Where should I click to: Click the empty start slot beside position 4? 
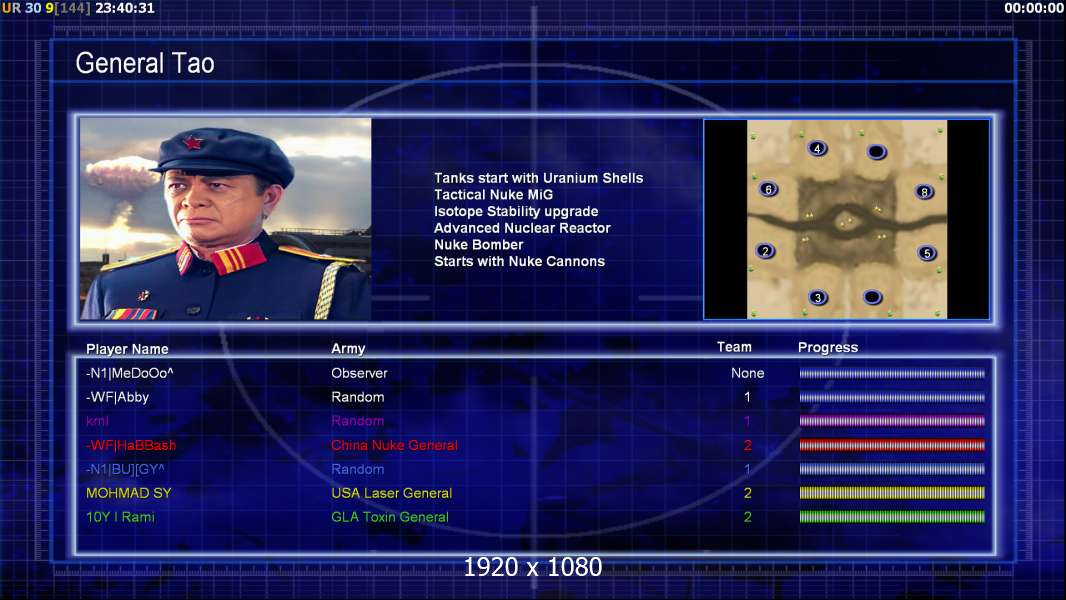tap(877, 152)
